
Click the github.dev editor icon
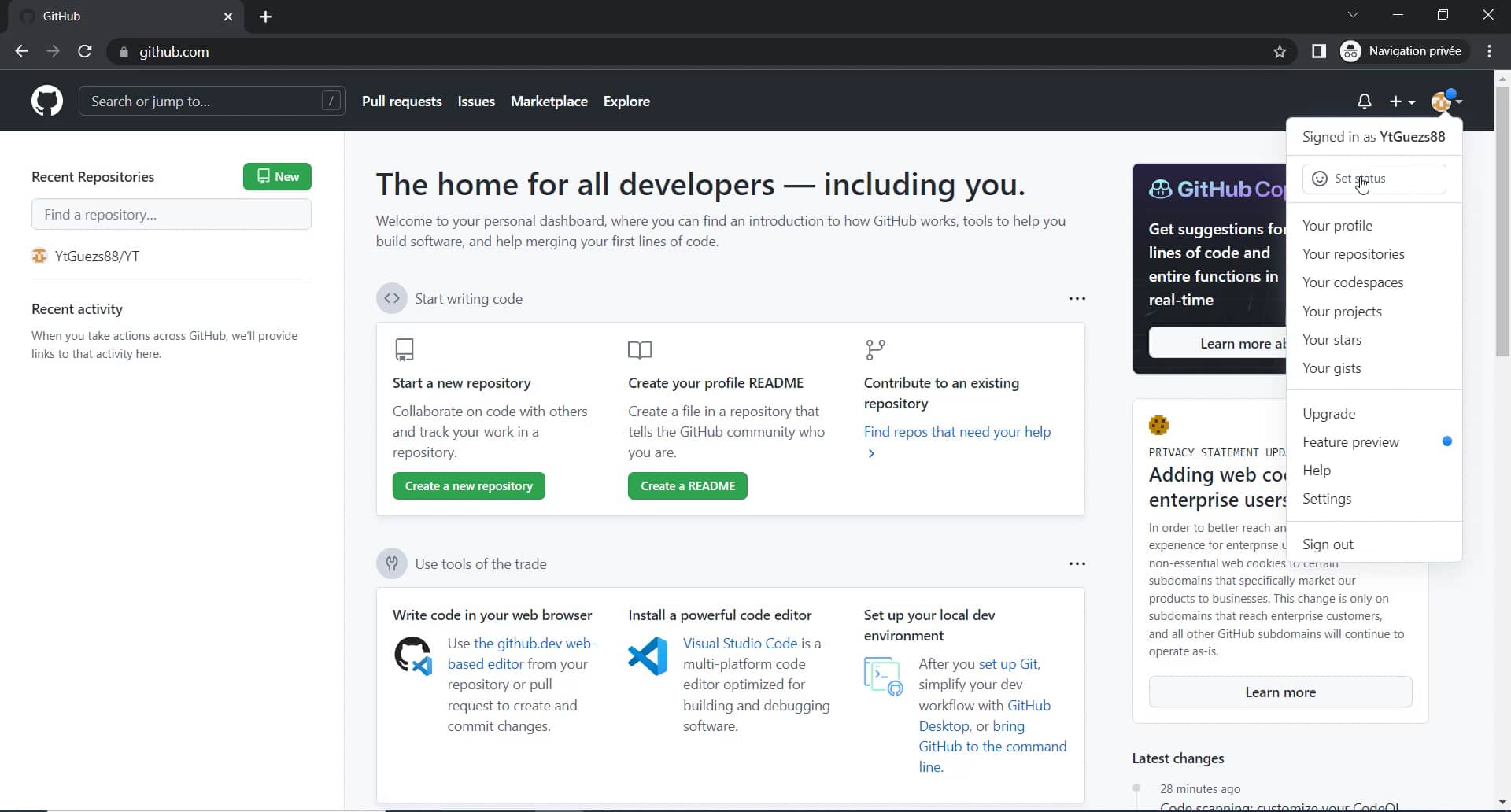pyautogui.click(x=413, y=656)
